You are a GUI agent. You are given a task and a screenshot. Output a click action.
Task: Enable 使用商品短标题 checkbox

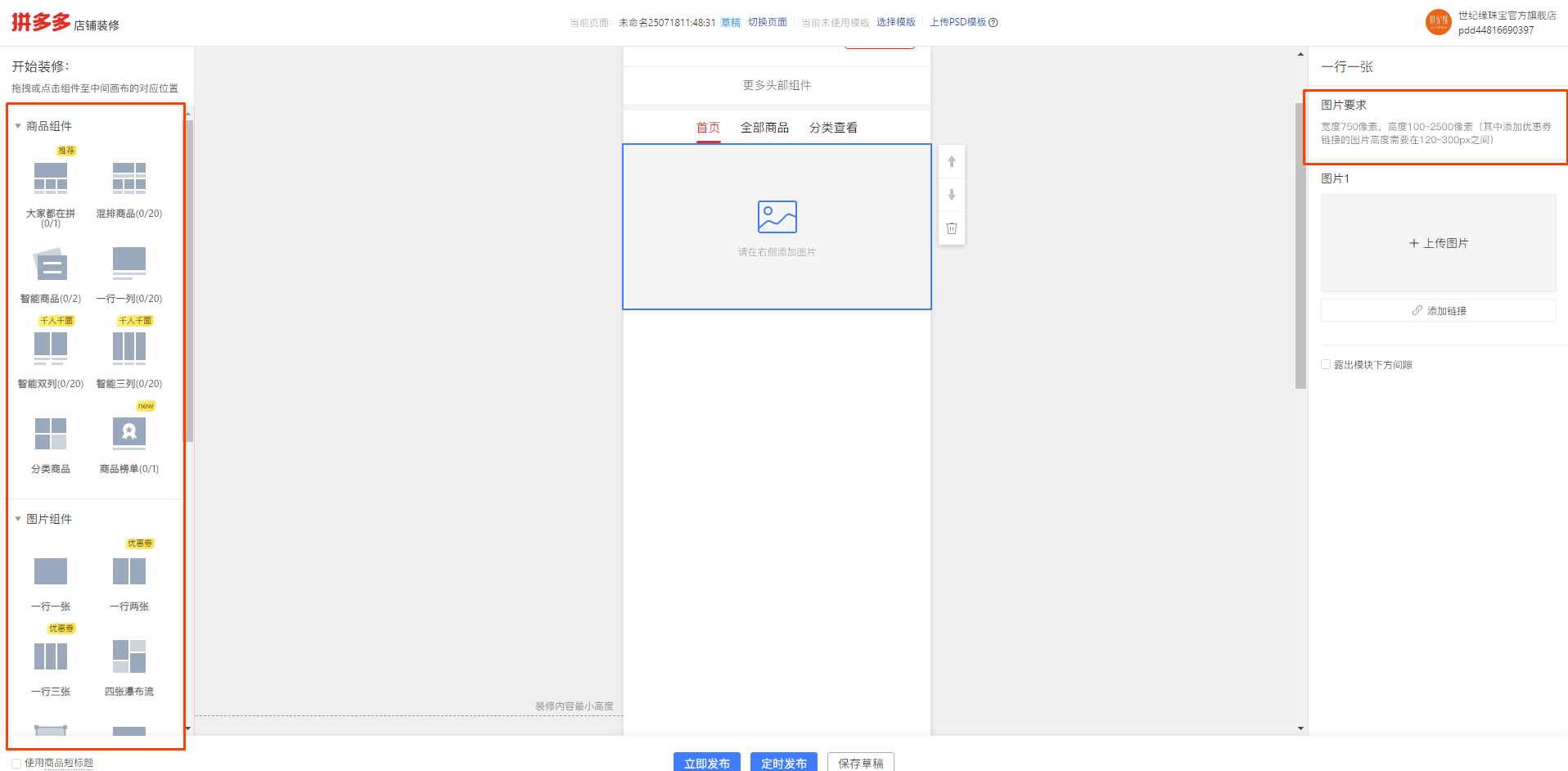tap(16, 763)
